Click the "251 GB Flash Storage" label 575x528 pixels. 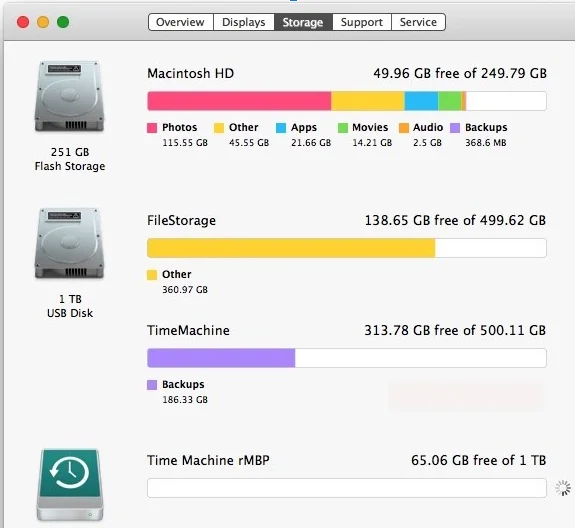click(x=70, y=159)
